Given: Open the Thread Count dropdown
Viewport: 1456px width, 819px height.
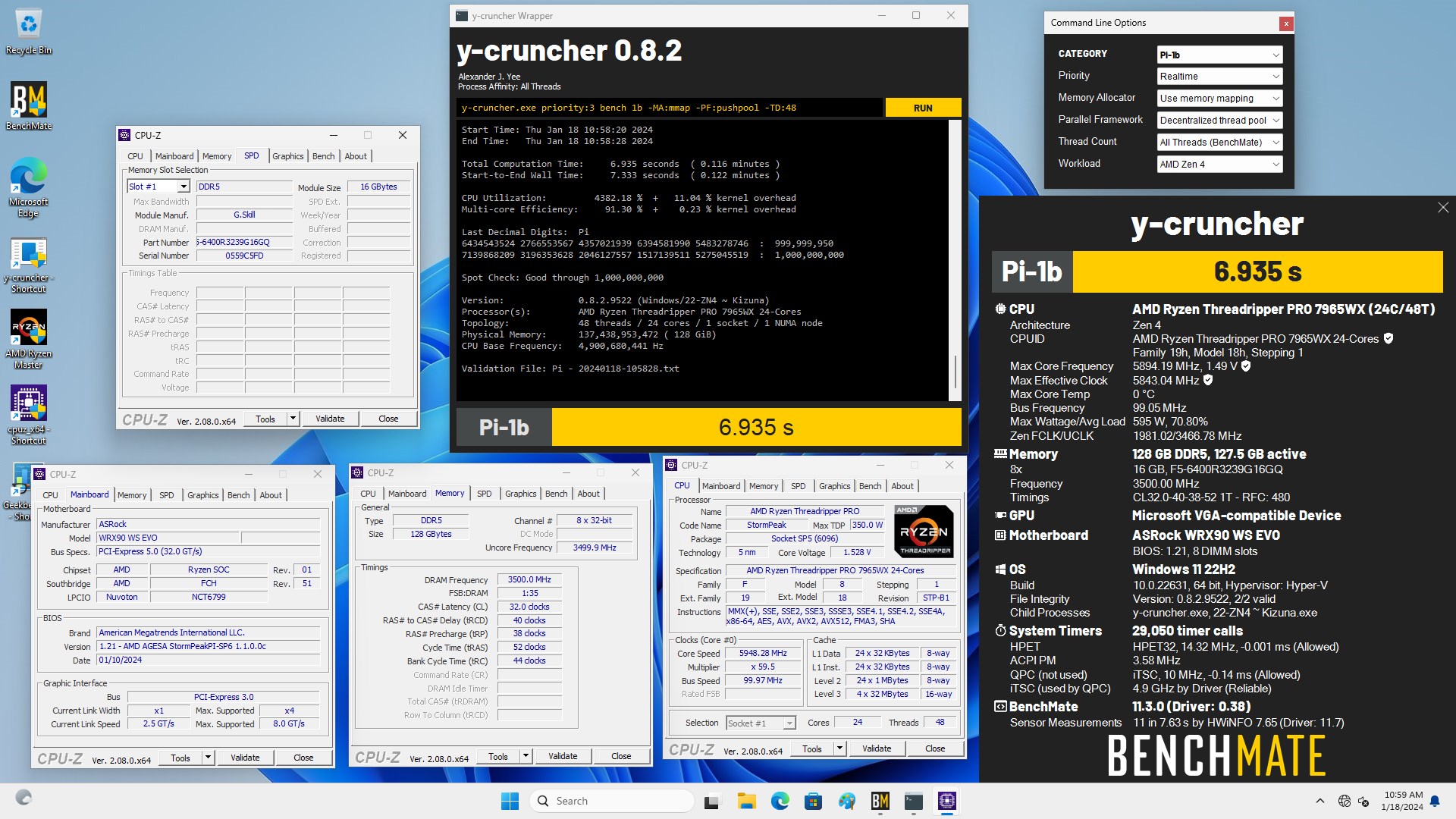Looking at the screenshot, I should click(x=1219, y=142).
